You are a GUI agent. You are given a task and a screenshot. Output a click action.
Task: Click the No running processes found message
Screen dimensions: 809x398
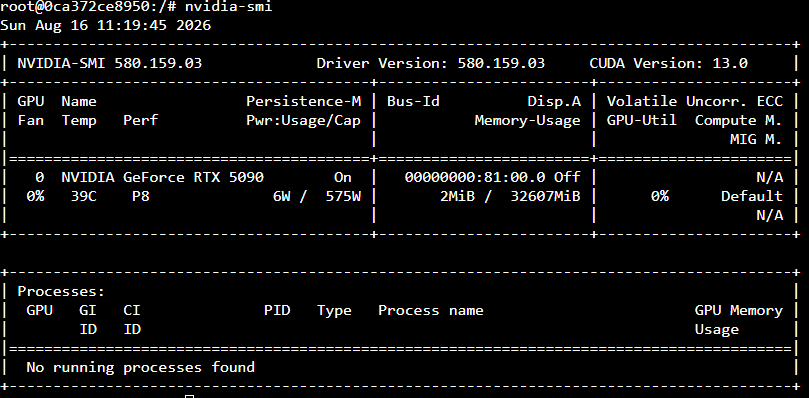pos(140,368)
